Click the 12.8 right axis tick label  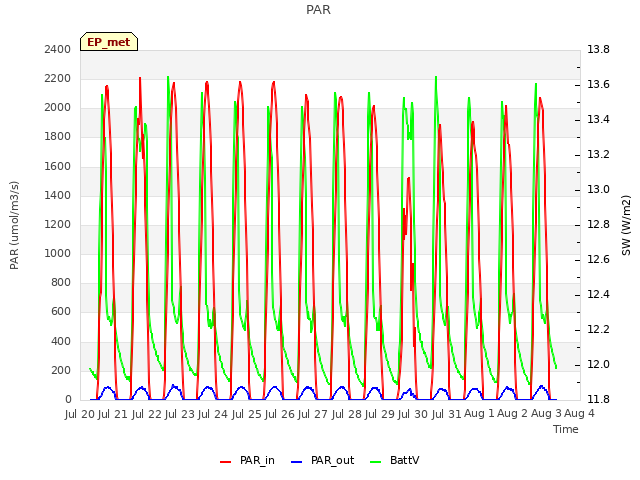(598, 225)
